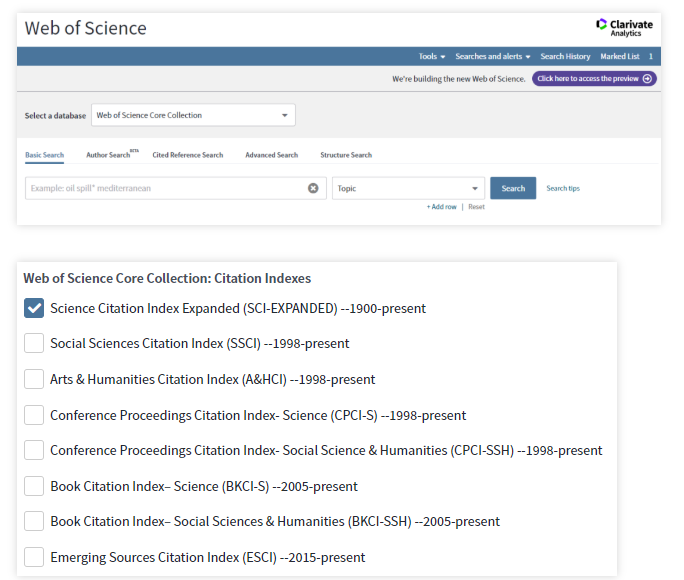Open the Select a database dropdown
This screenshot has width=684, height=580.
[x=193, y=115]
